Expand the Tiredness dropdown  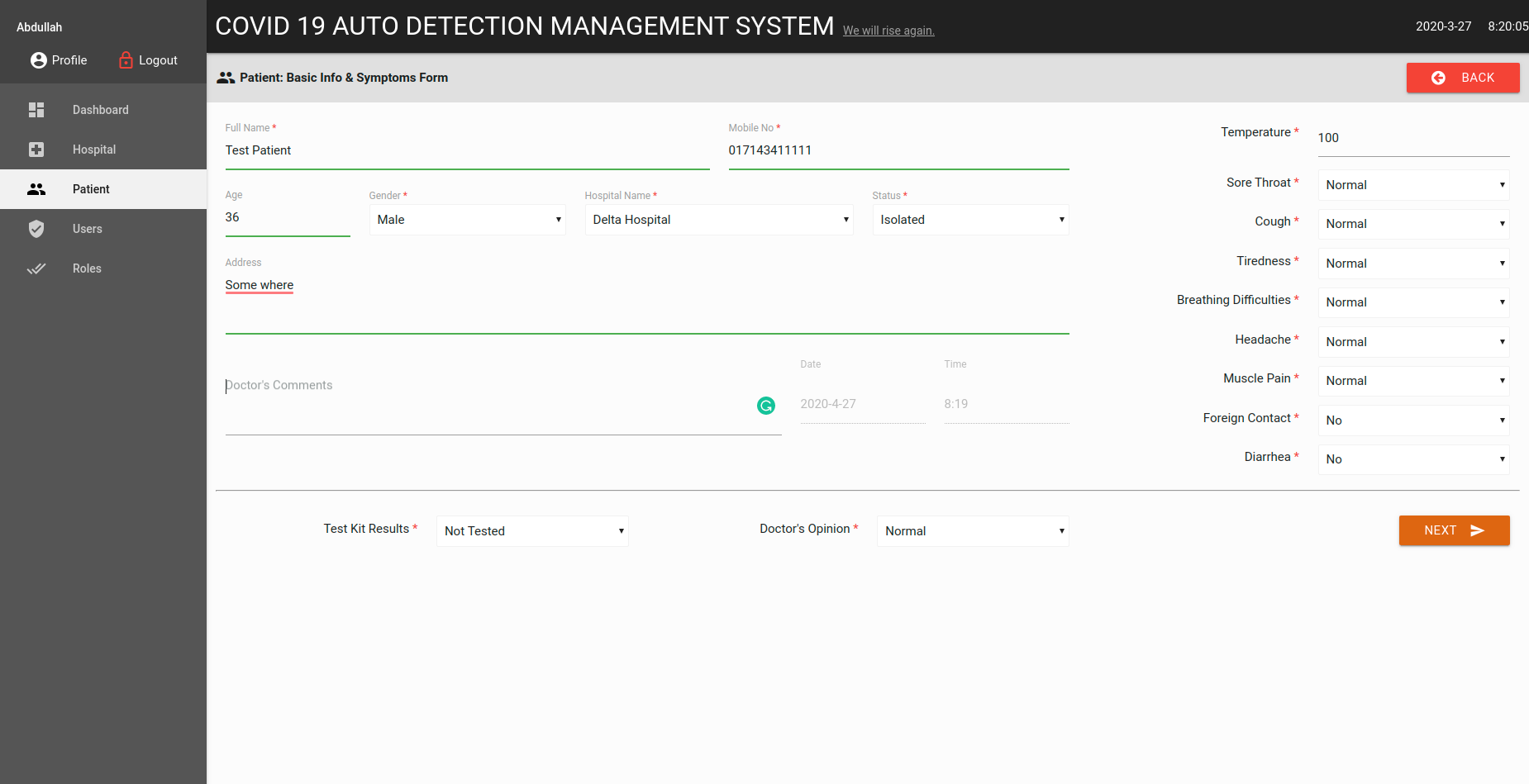pyautogui.click(x=1413, y=264)
